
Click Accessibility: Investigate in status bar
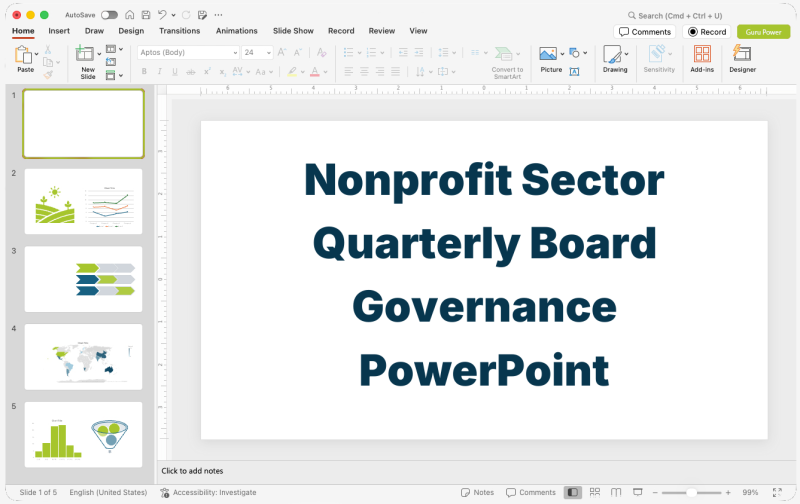click(208, 492)
